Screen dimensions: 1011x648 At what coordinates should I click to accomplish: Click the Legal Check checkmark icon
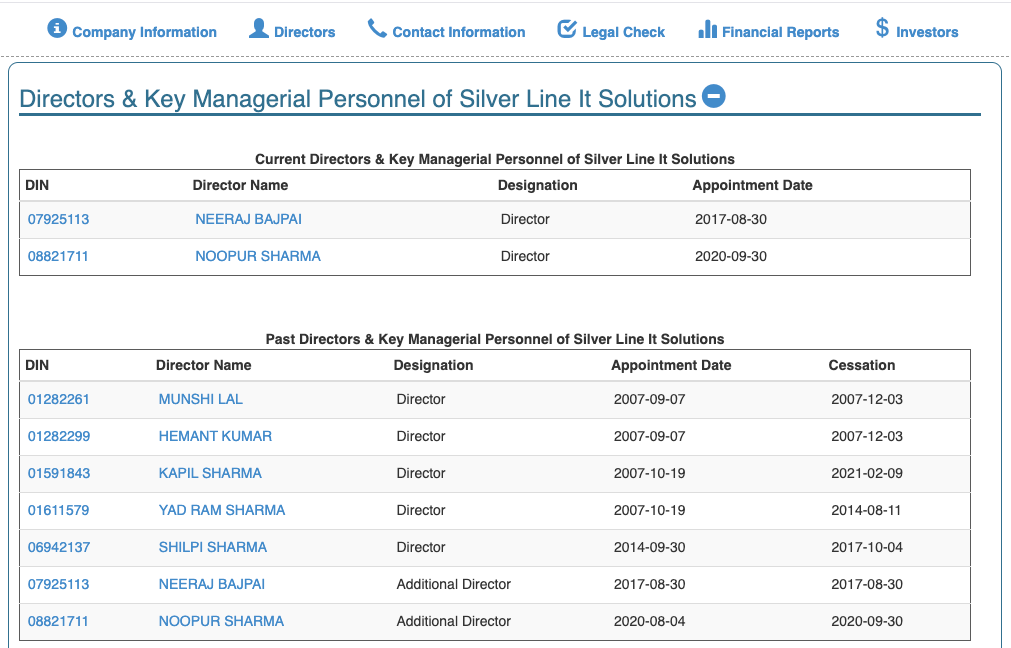tap(567, 28)
